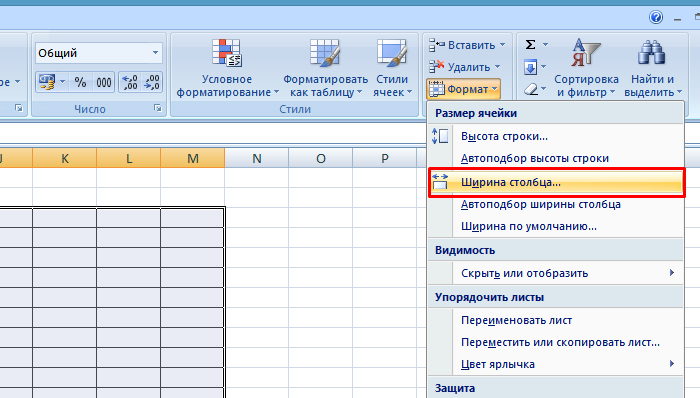
Task: Choose Автоподбор ширины столбца
Action: 555,204
